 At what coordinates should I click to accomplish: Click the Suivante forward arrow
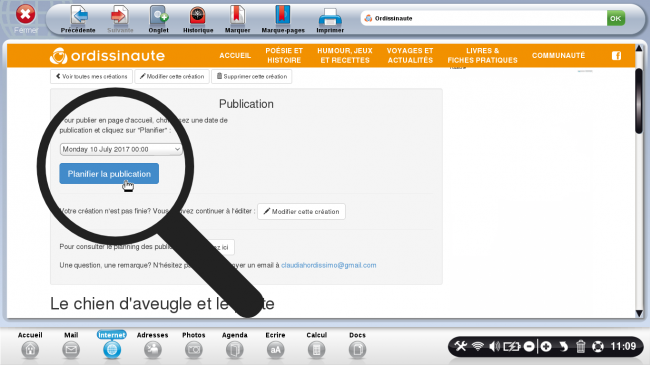pos(119,15)
